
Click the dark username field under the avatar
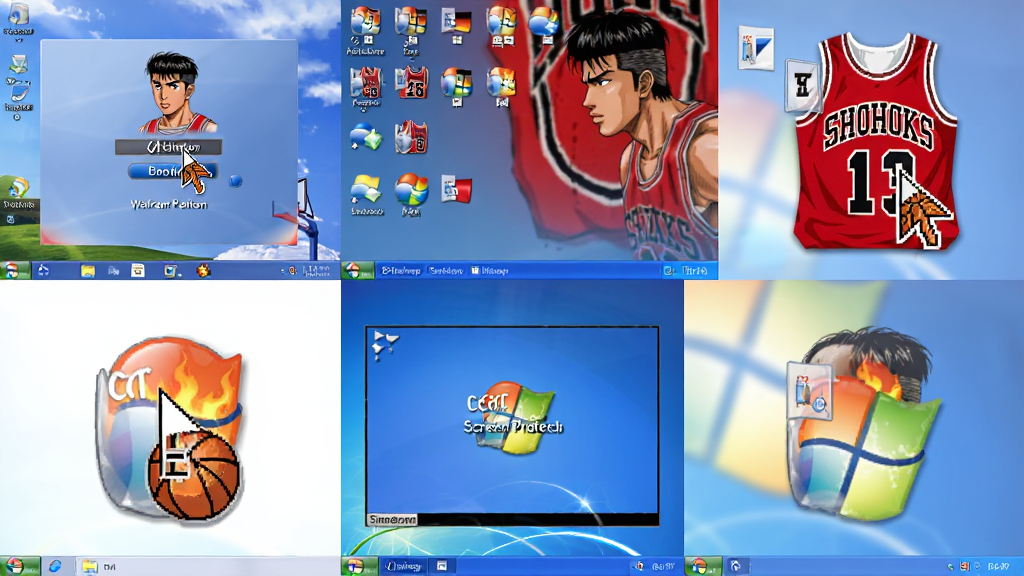pyautogui.click(x=168, y=147)
